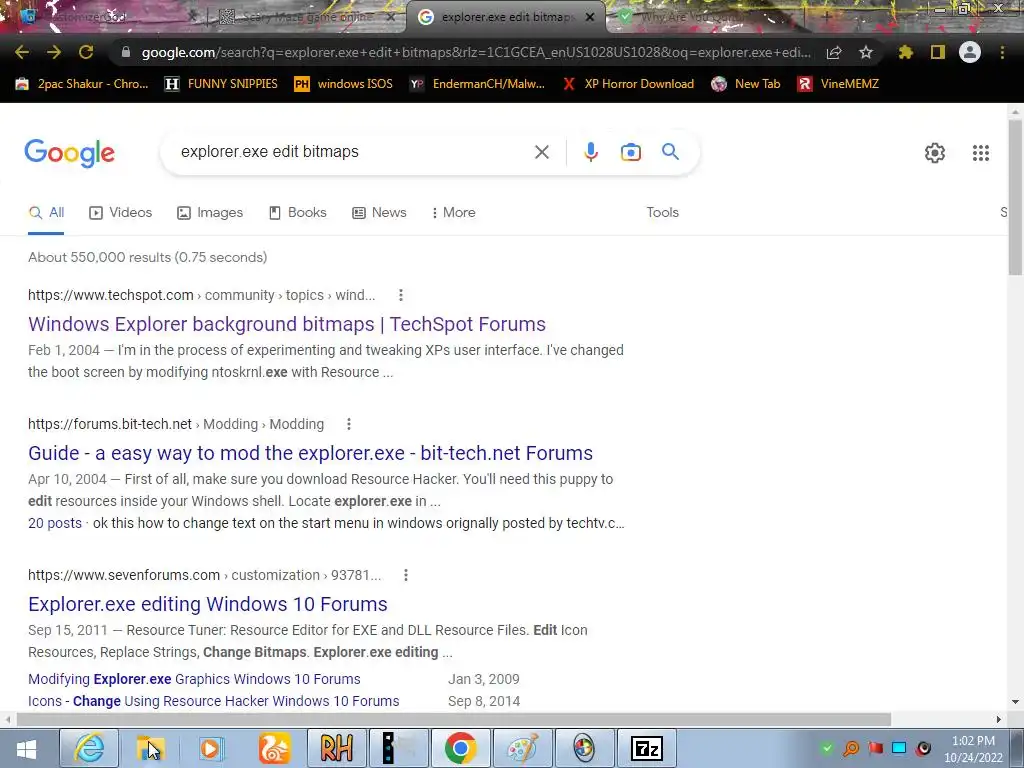
Task: Open the 7-Zip taskbar icon
Action: (647, 748)
